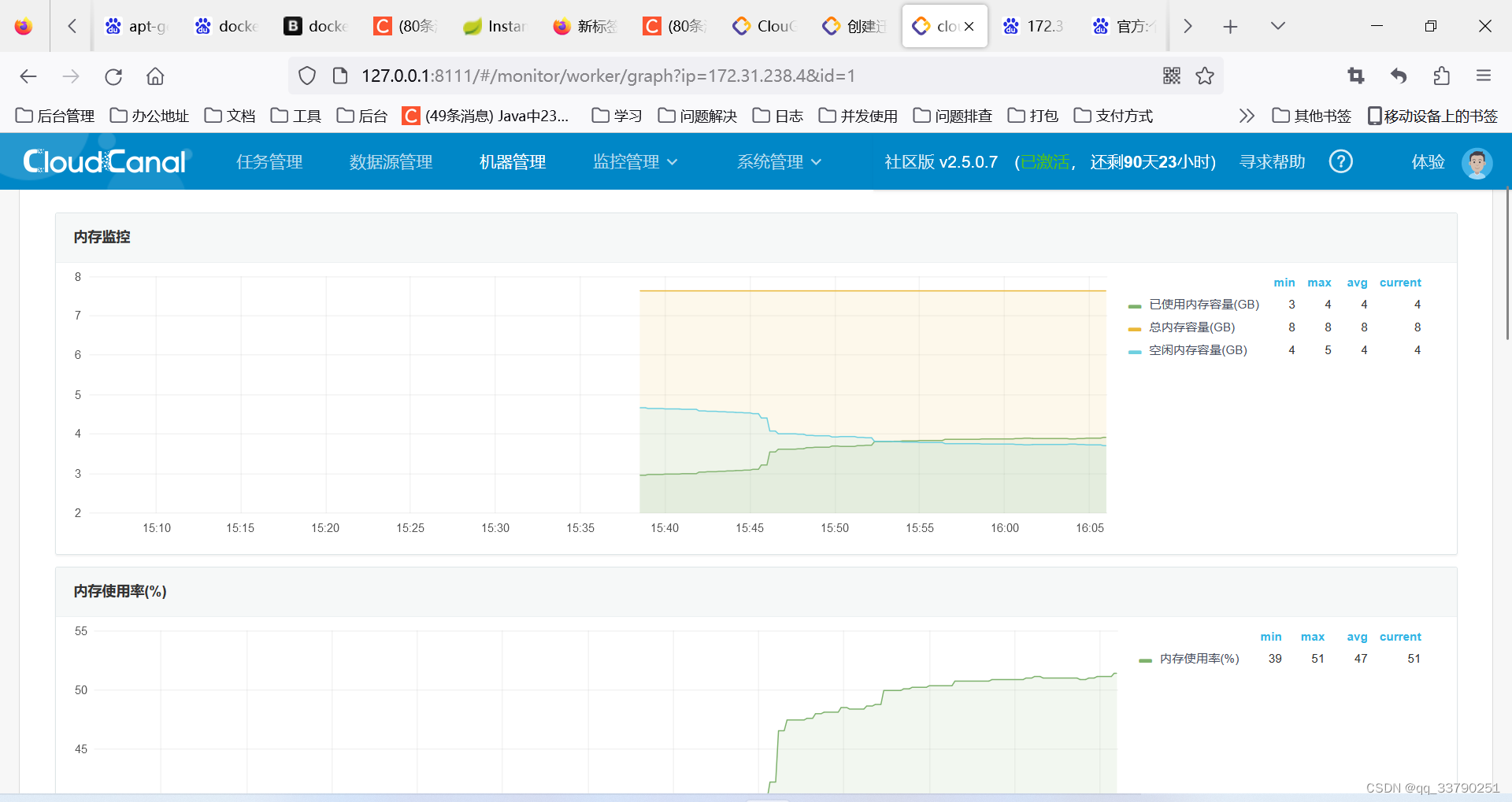Click the 寻求帮助 link
Viewport: 1512px width, 802px height.
(1271, 161)
